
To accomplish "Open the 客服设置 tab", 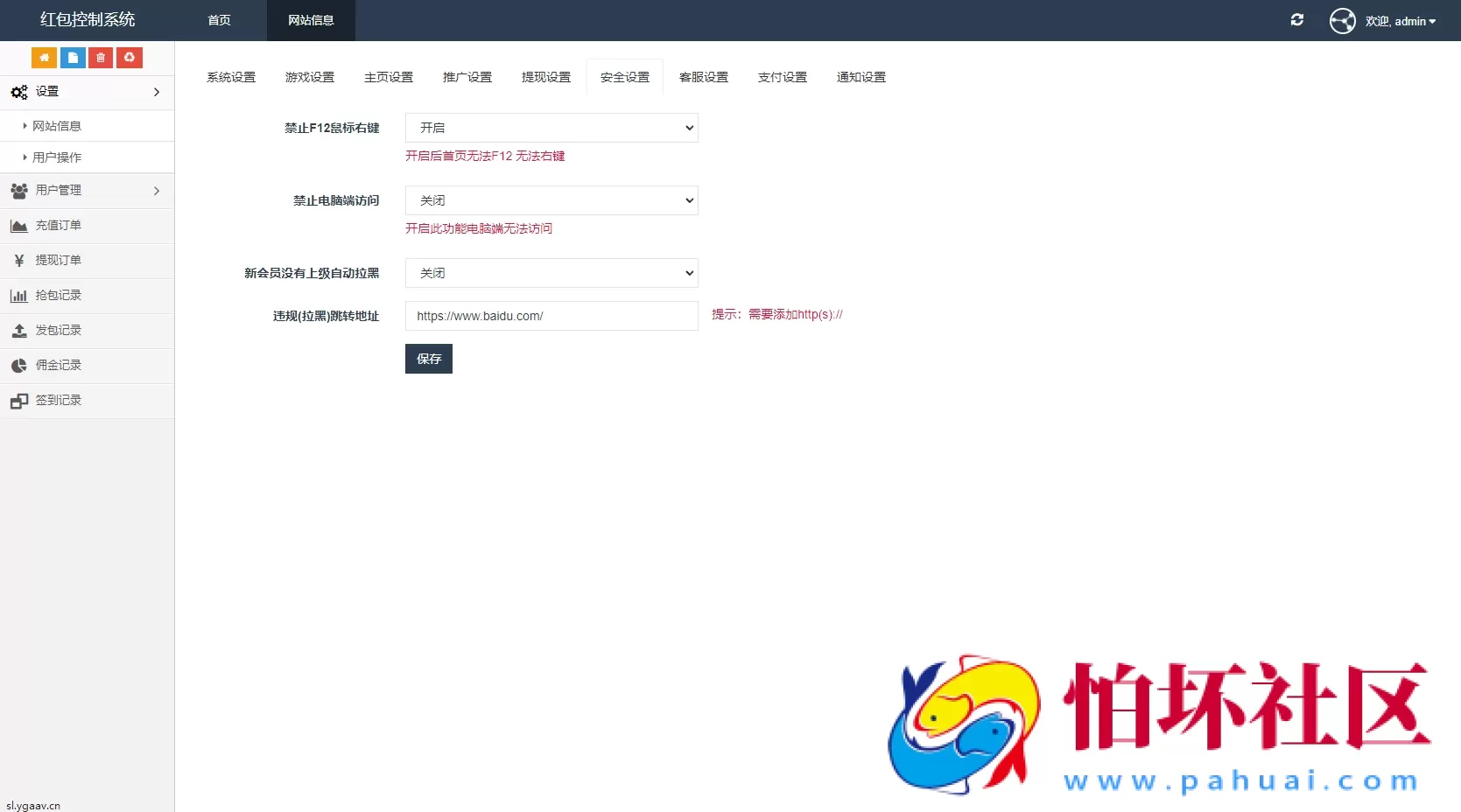I will coord(703,77).
